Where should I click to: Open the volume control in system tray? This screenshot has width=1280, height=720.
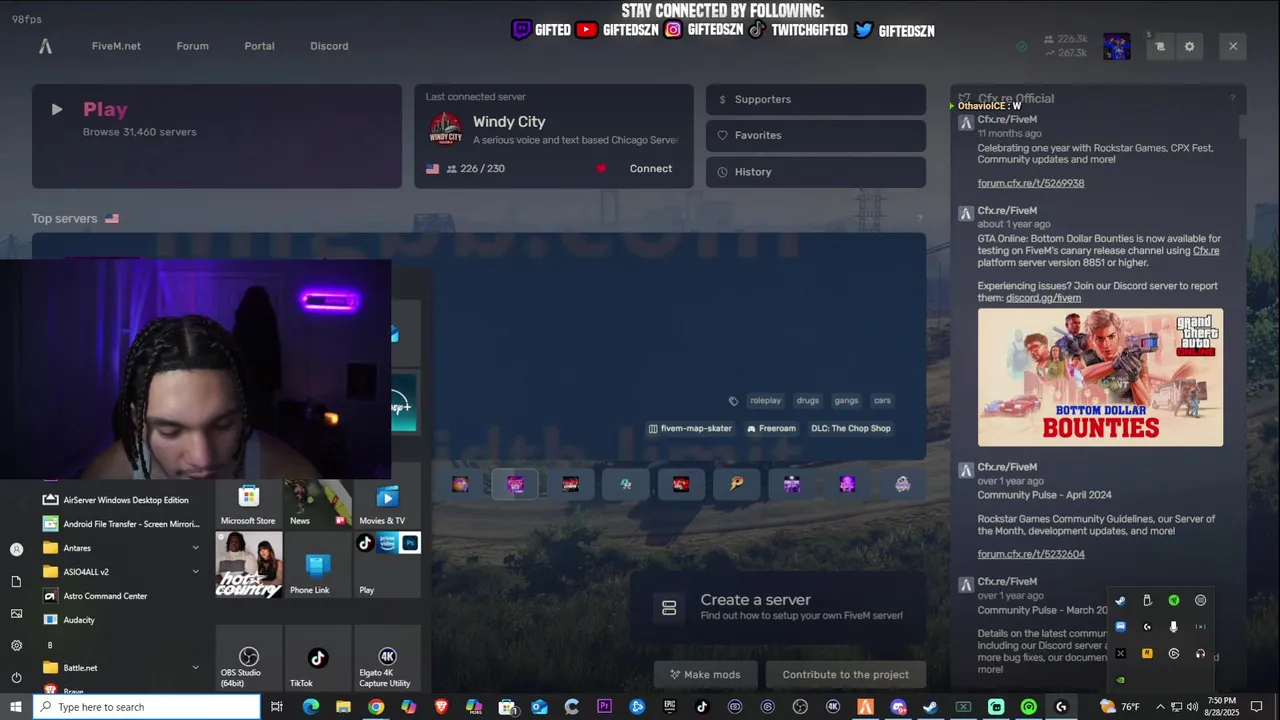coord(1192,707)
